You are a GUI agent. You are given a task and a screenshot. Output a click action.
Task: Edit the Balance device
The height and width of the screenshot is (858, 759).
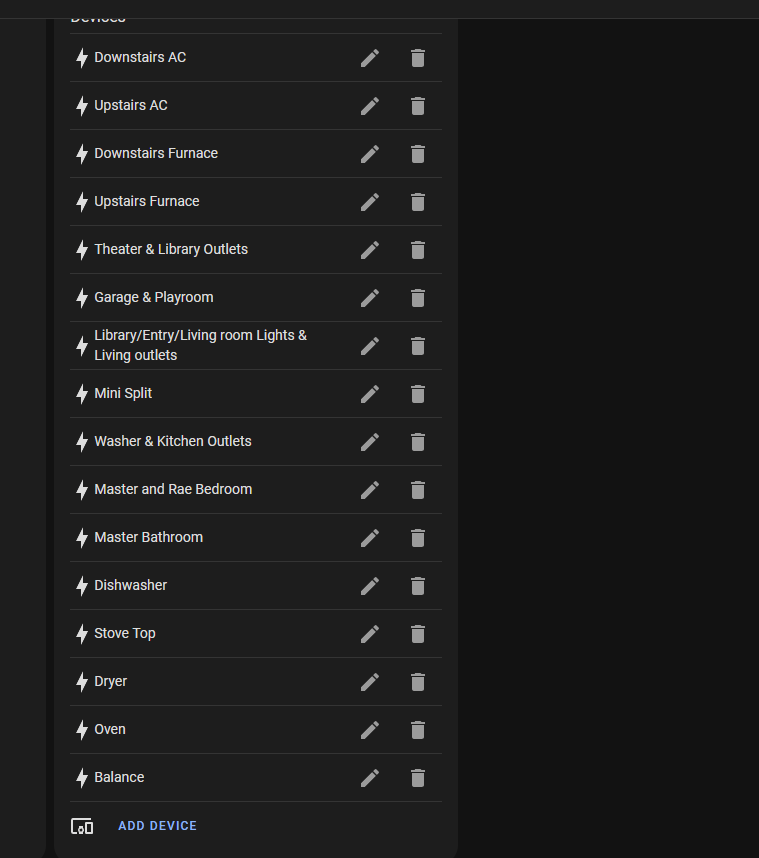pos(370,778)
